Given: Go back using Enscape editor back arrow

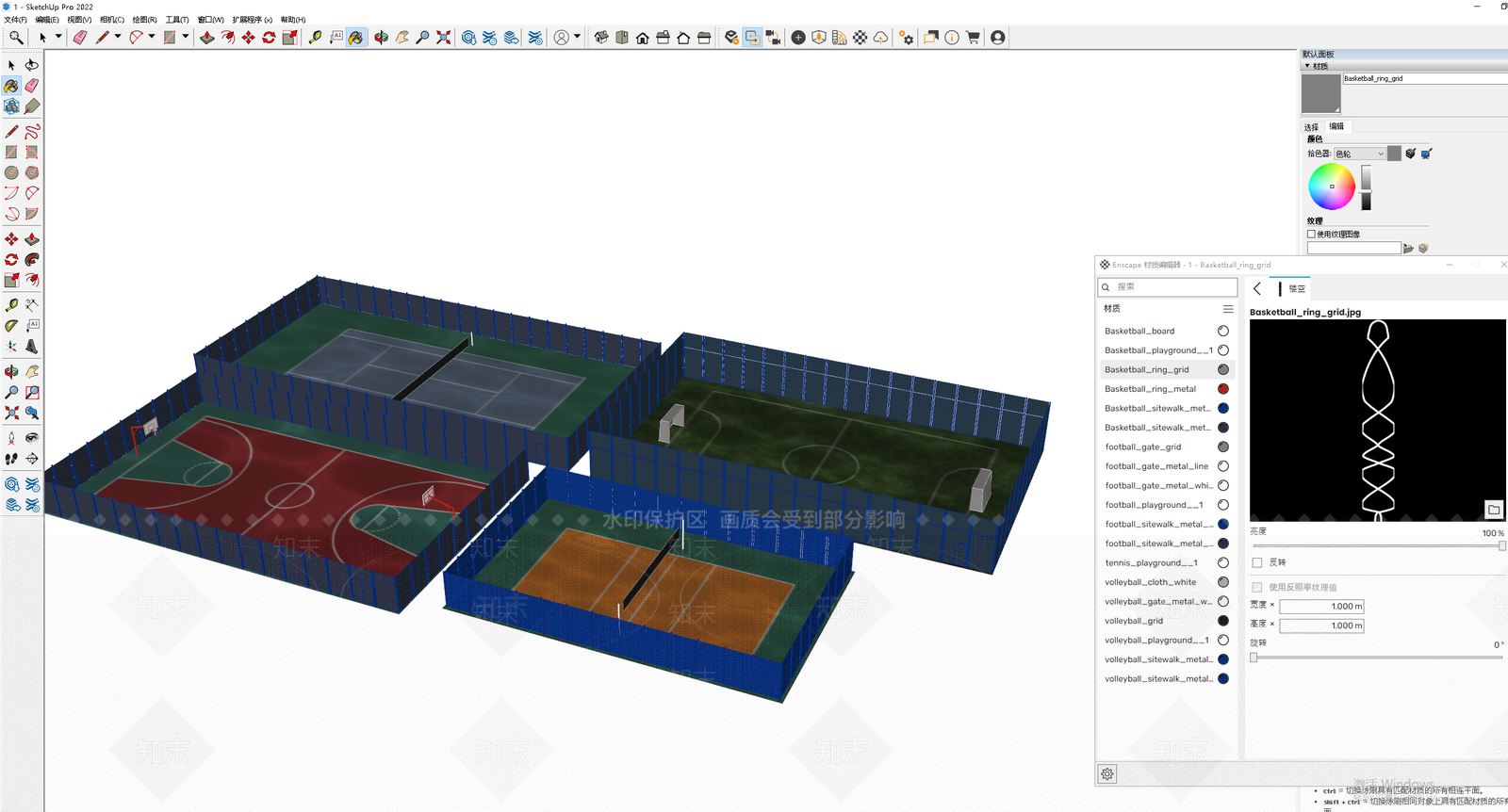Looking at the screenshot, I should 1257,288.
